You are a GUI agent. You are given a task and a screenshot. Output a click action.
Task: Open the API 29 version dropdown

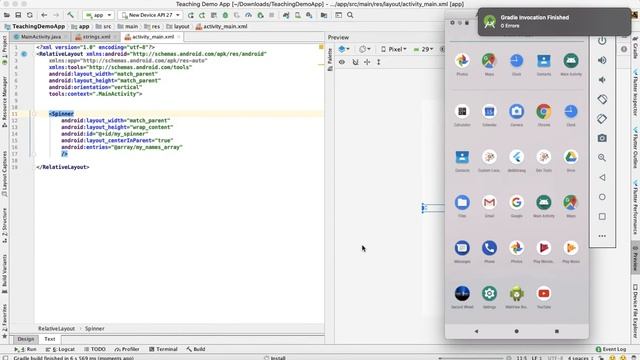pyautogui.click(x=423, y=49)
